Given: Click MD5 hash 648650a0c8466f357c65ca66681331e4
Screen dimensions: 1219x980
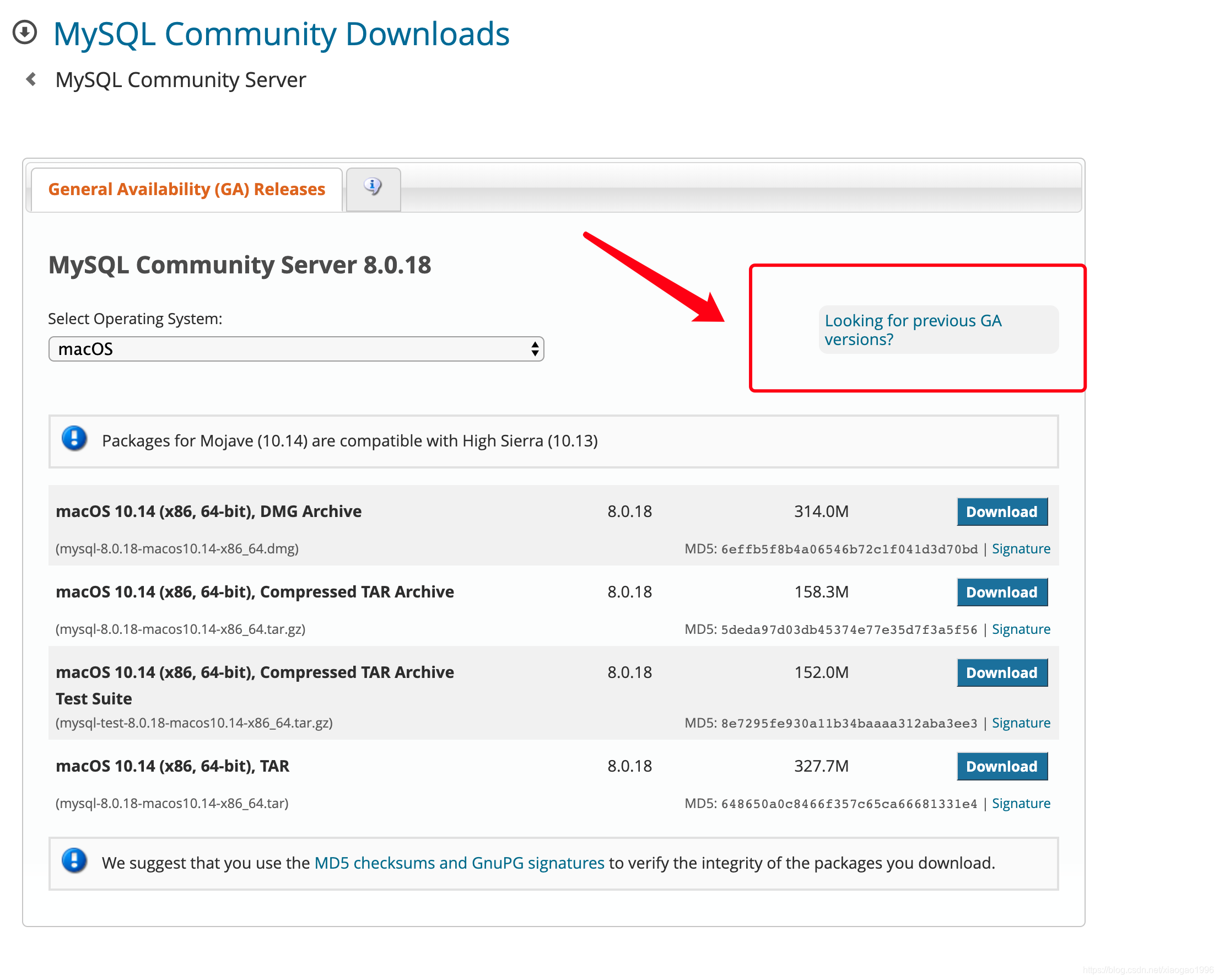Looking at the screenshot, I should (x=849, y=804).
